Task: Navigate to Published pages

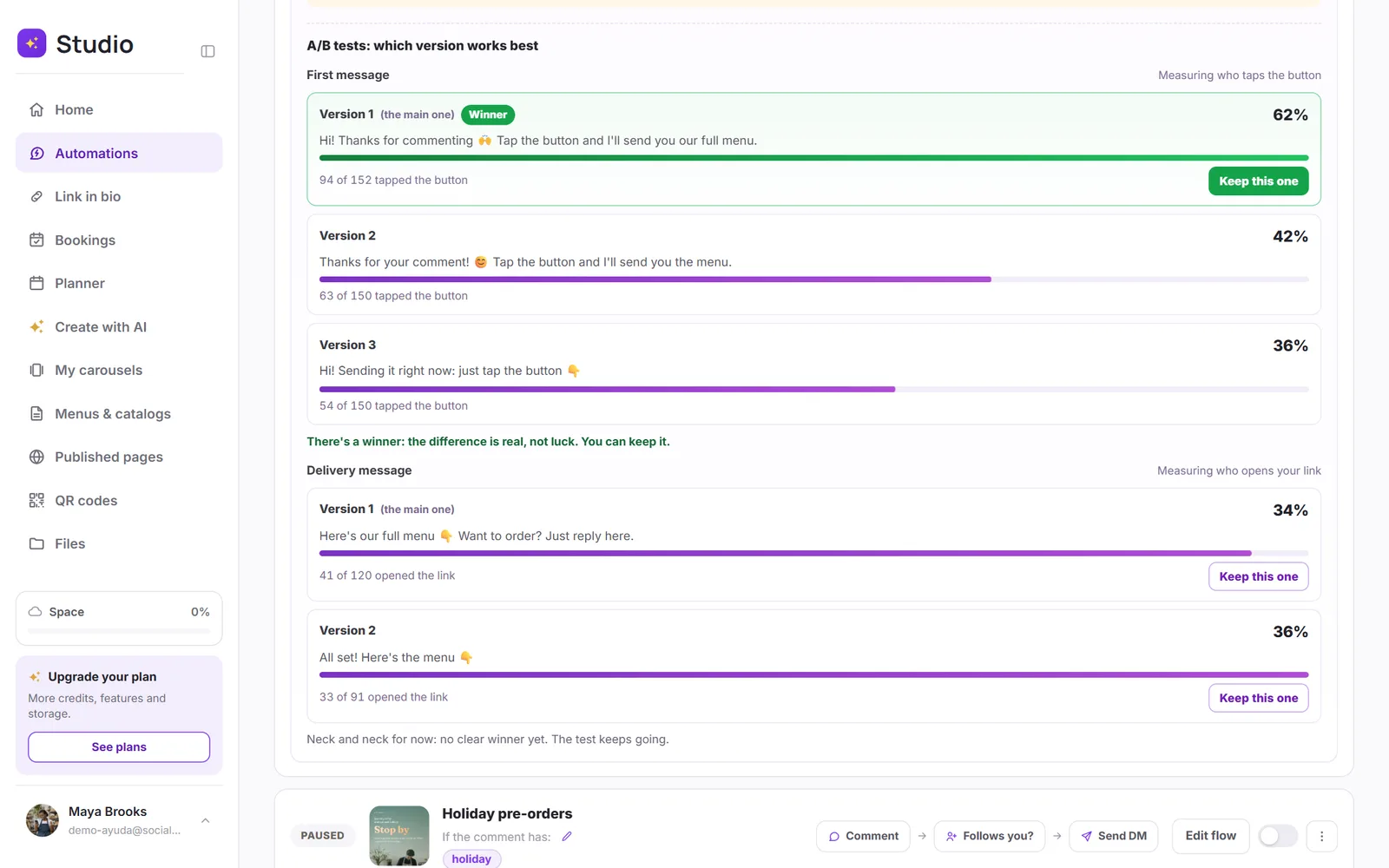Action: click(x=119, y=457)
